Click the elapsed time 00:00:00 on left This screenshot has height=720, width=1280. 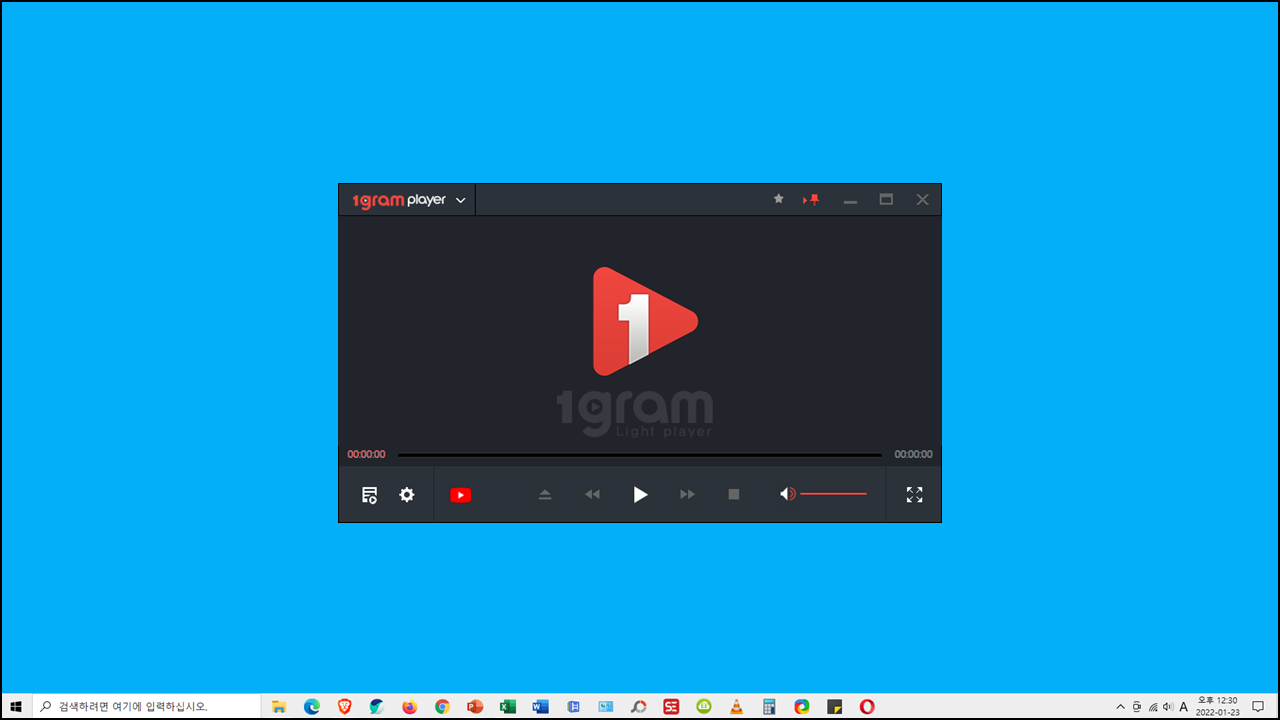[366, 454]
